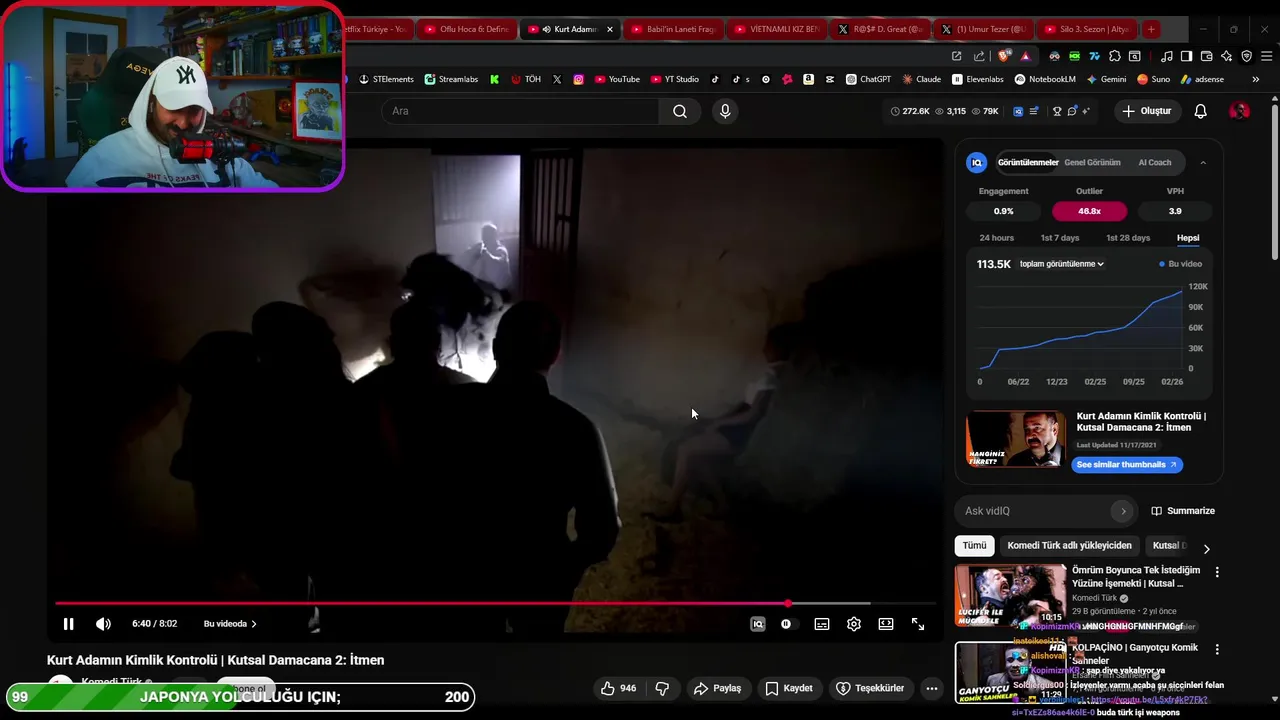Switch to Görüntülenmeler tab in vidIQ panel
The height and width of the screenshot is (720, 1280).
pyautogui.click(x=1028, y=162)
